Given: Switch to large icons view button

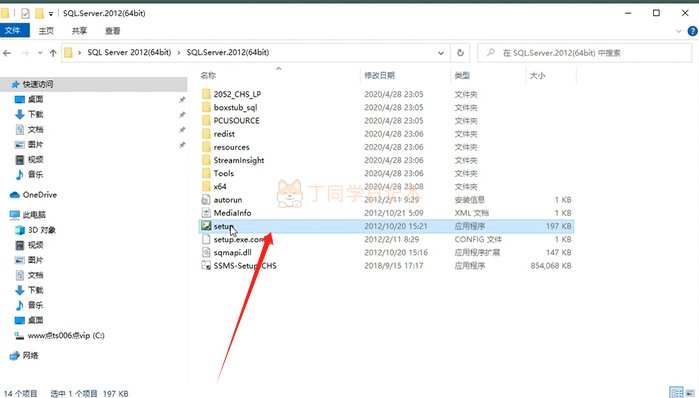Looking at the screenshot, I should (691, 392).
